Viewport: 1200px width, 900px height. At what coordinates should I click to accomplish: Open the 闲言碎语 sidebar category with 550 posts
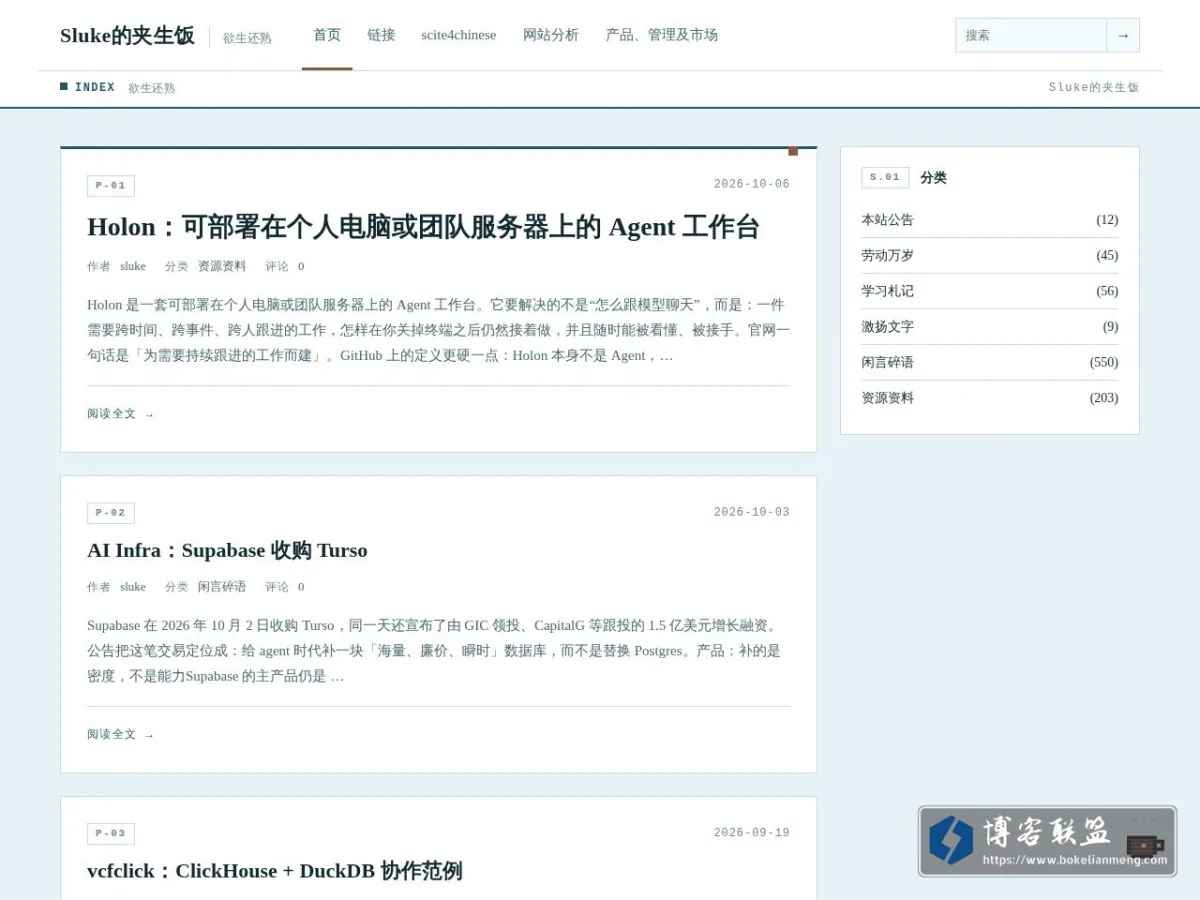888,362
